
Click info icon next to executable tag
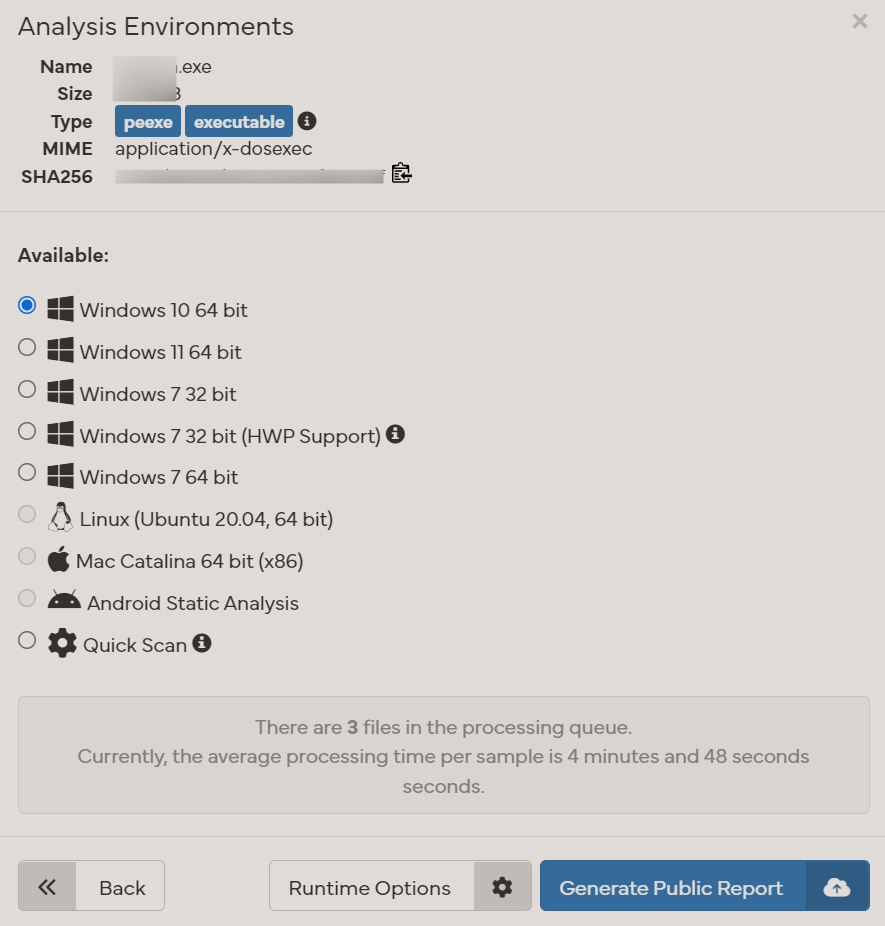click(308, 121)
